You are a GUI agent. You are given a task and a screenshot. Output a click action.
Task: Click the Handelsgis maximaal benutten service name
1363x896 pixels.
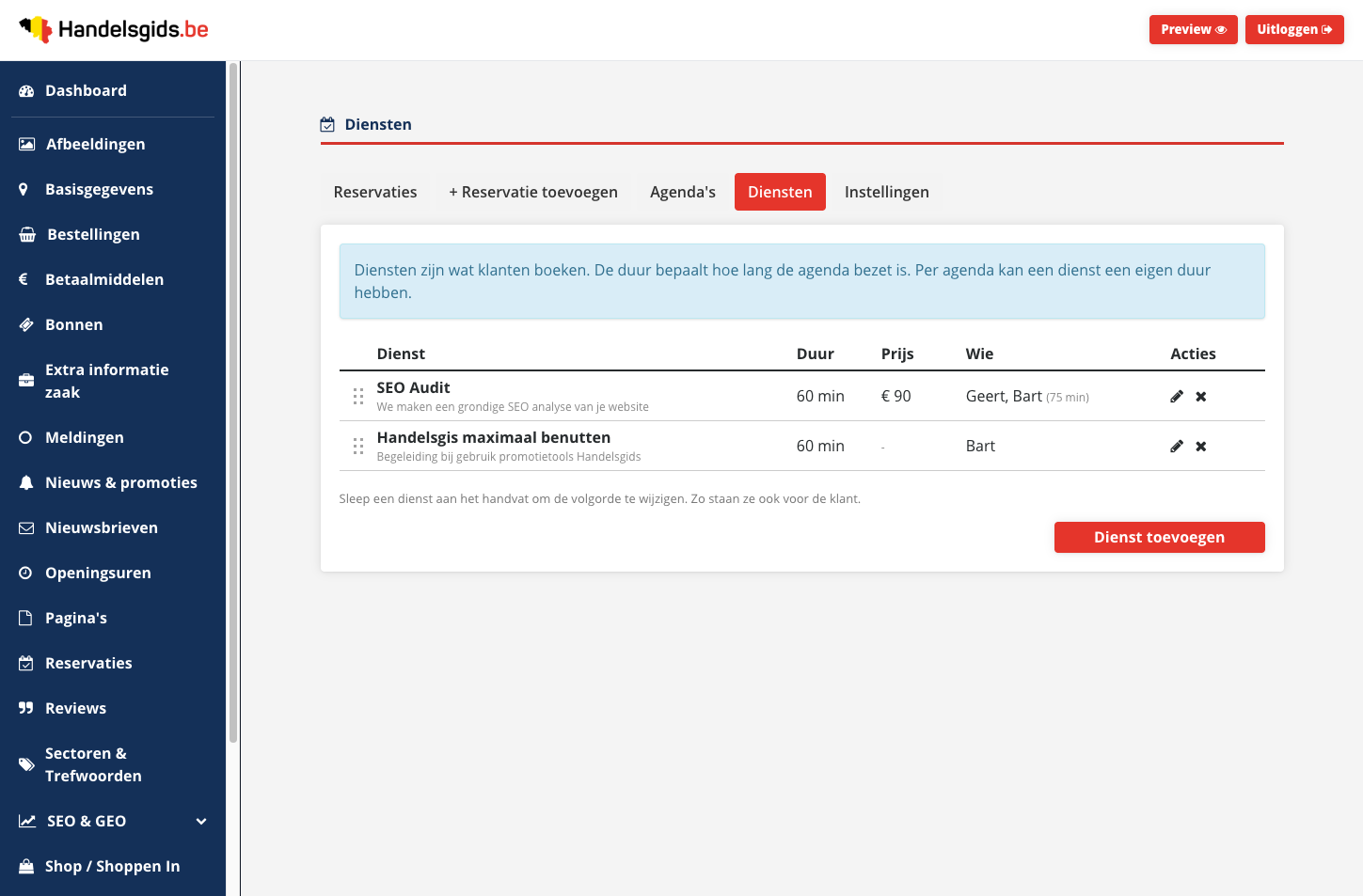tap(494, 437)
